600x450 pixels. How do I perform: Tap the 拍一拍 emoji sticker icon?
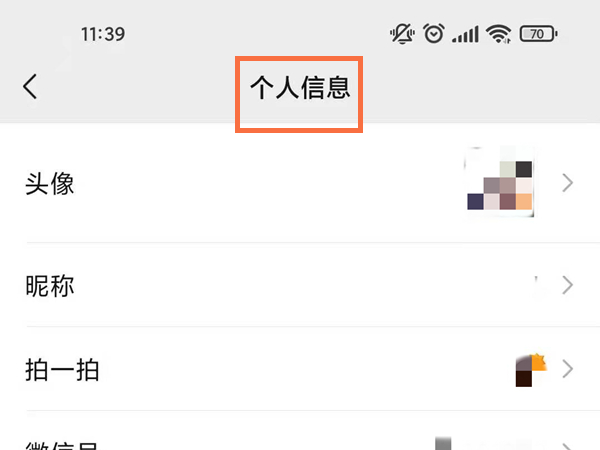(530, 370)
